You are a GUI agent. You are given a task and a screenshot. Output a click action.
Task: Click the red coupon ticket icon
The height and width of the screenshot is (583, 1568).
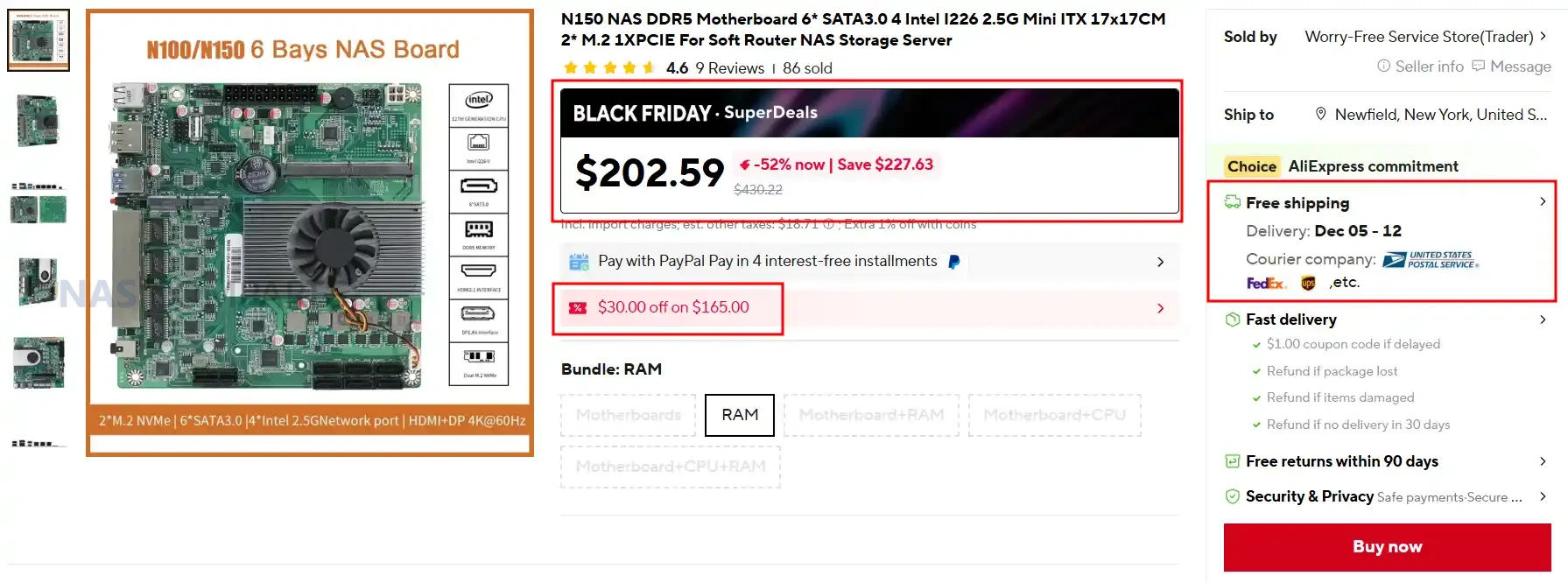[578, 307]
